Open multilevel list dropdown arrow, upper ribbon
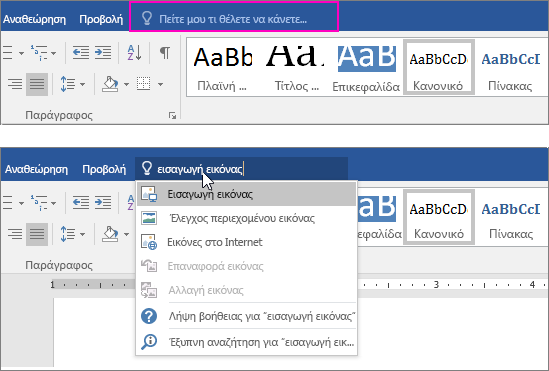 [x=54, y=53]
